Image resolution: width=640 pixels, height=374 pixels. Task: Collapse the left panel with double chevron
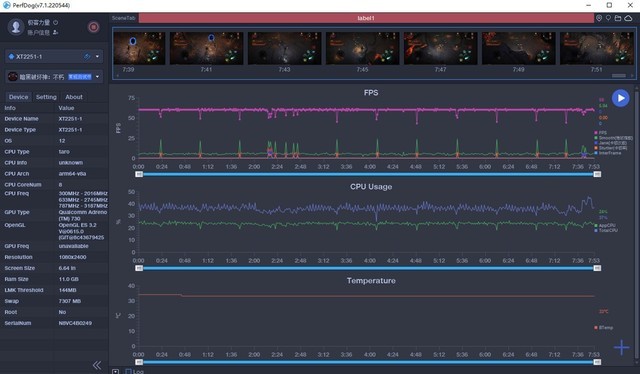pos(97,365)
